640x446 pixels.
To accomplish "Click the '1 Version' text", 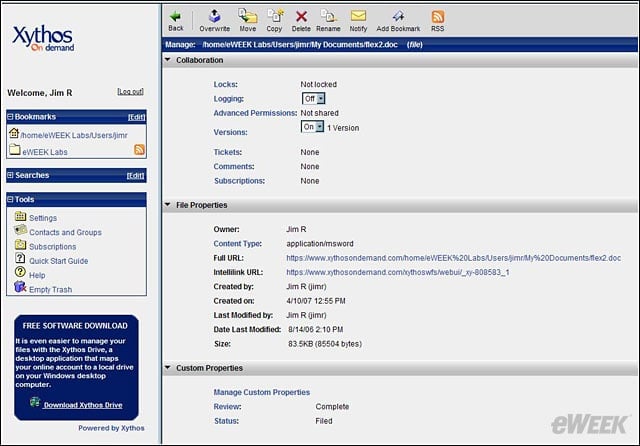I will click(343, 128).
